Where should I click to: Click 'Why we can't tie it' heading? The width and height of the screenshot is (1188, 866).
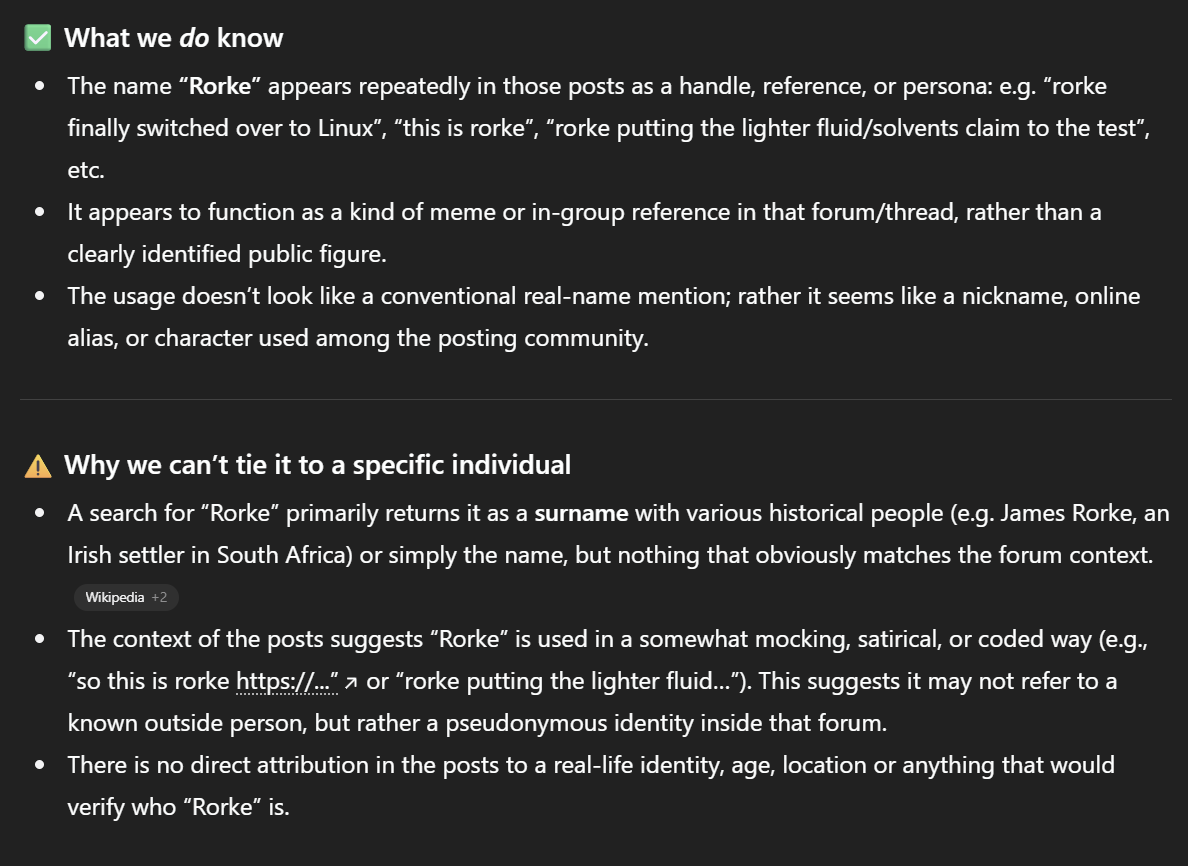pyautogui.click(x=317, y=465)
